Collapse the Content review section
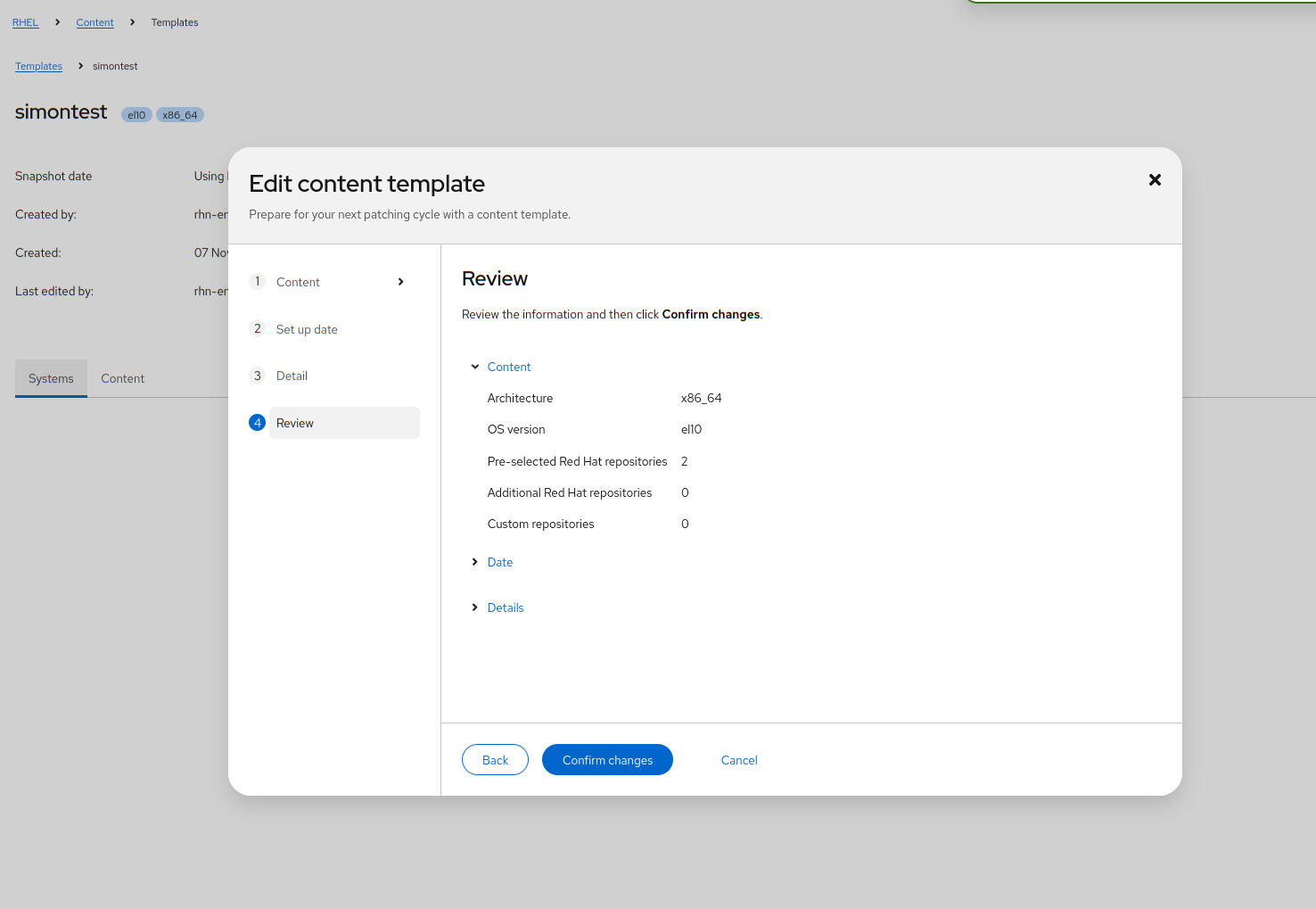Viewport: 1316px width, 909px height. [475, 367]
